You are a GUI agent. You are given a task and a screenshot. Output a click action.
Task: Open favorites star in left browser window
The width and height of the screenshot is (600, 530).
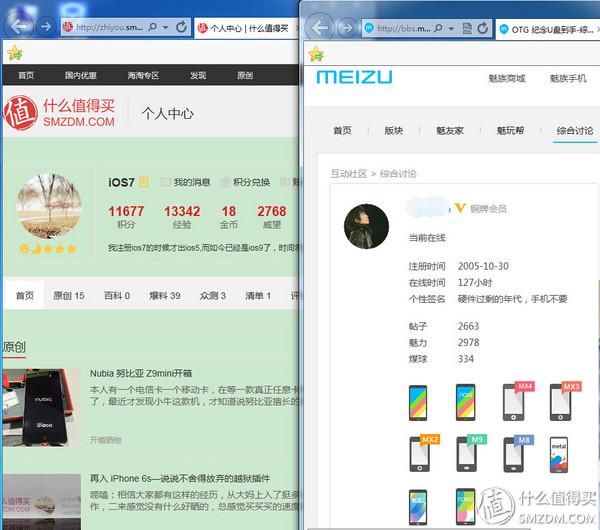pyautogui.click(x=15, y=53)
